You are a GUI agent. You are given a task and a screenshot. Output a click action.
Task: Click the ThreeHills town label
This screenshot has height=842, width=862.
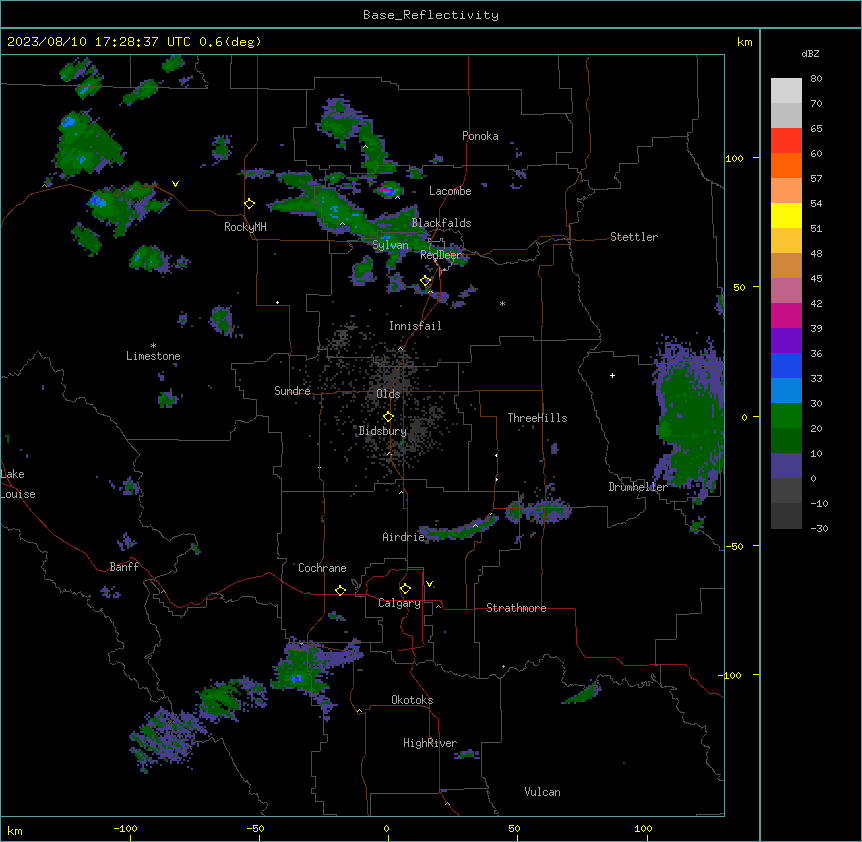(x=537, y=418)
